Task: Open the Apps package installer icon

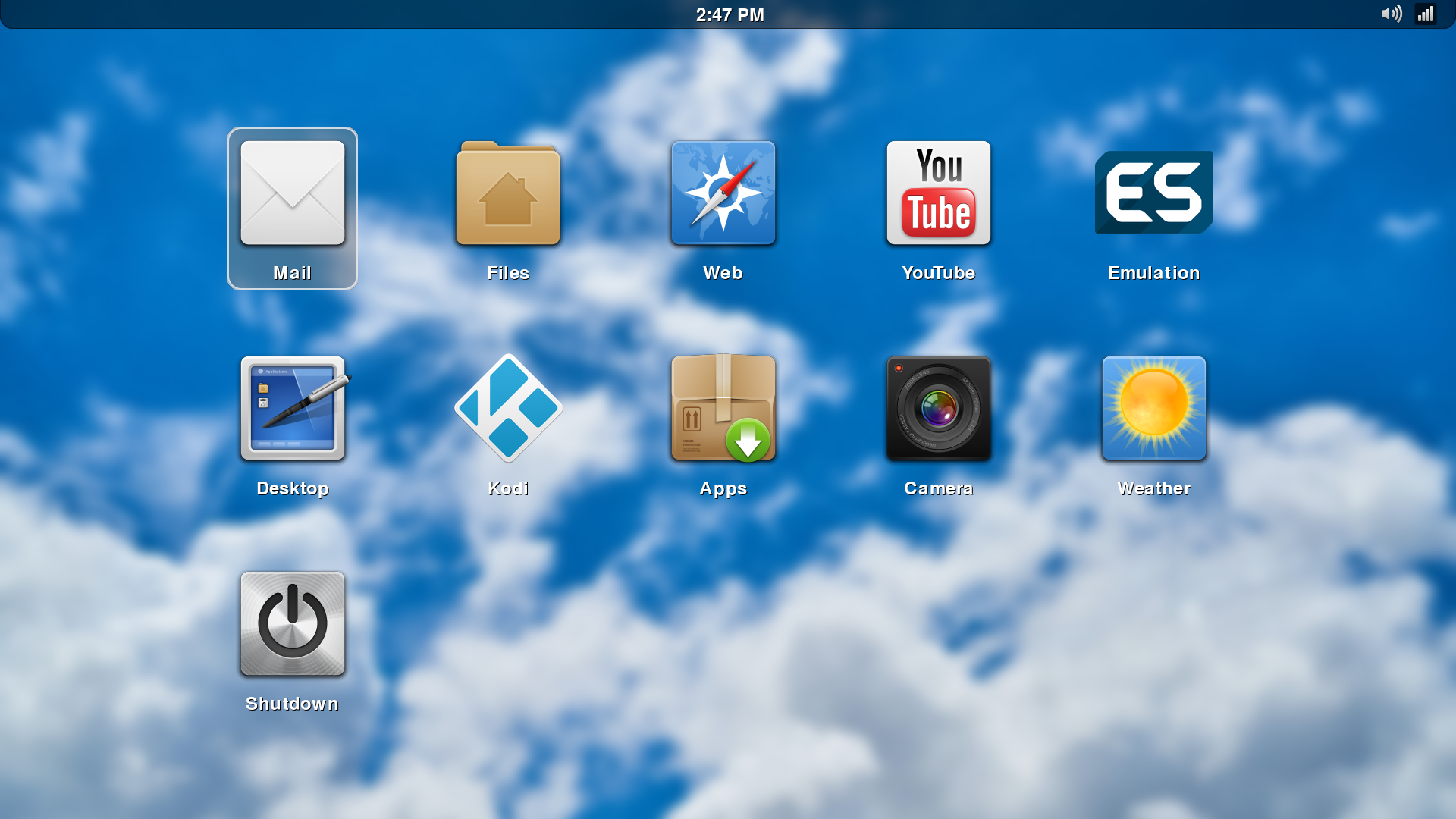Action: click(723, 408)
